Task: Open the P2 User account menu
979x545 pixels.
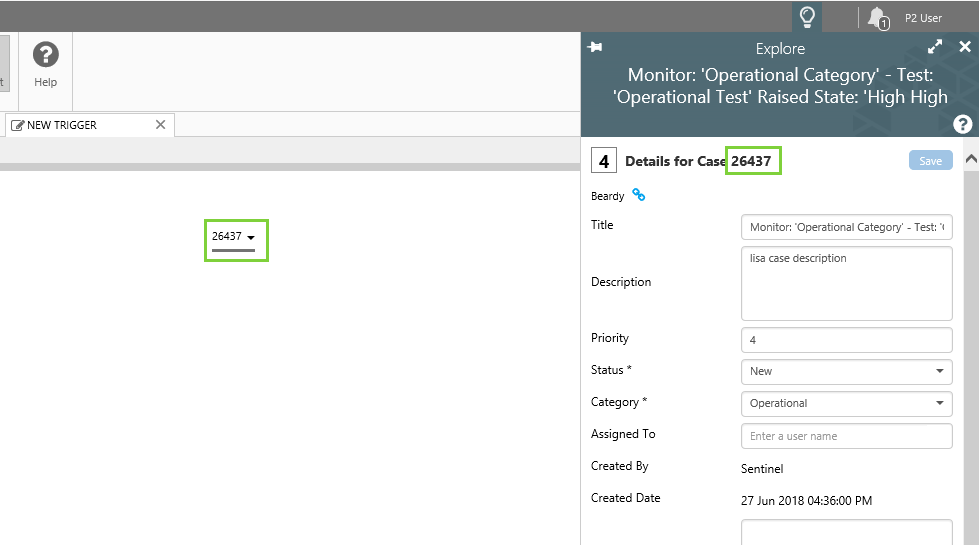Action: [923, 17]
